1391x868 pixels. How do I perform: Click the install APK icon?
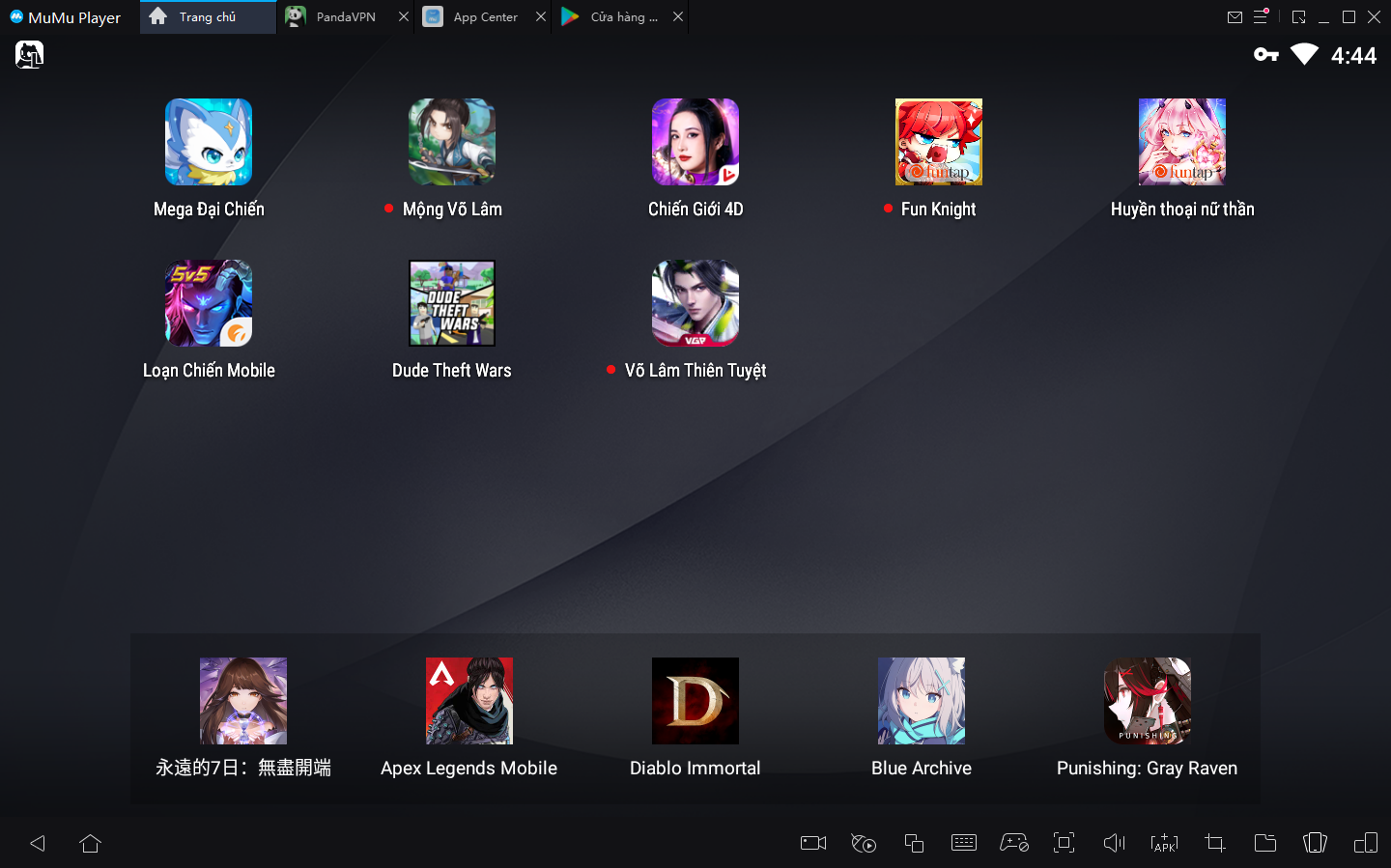click(1164, 843)
